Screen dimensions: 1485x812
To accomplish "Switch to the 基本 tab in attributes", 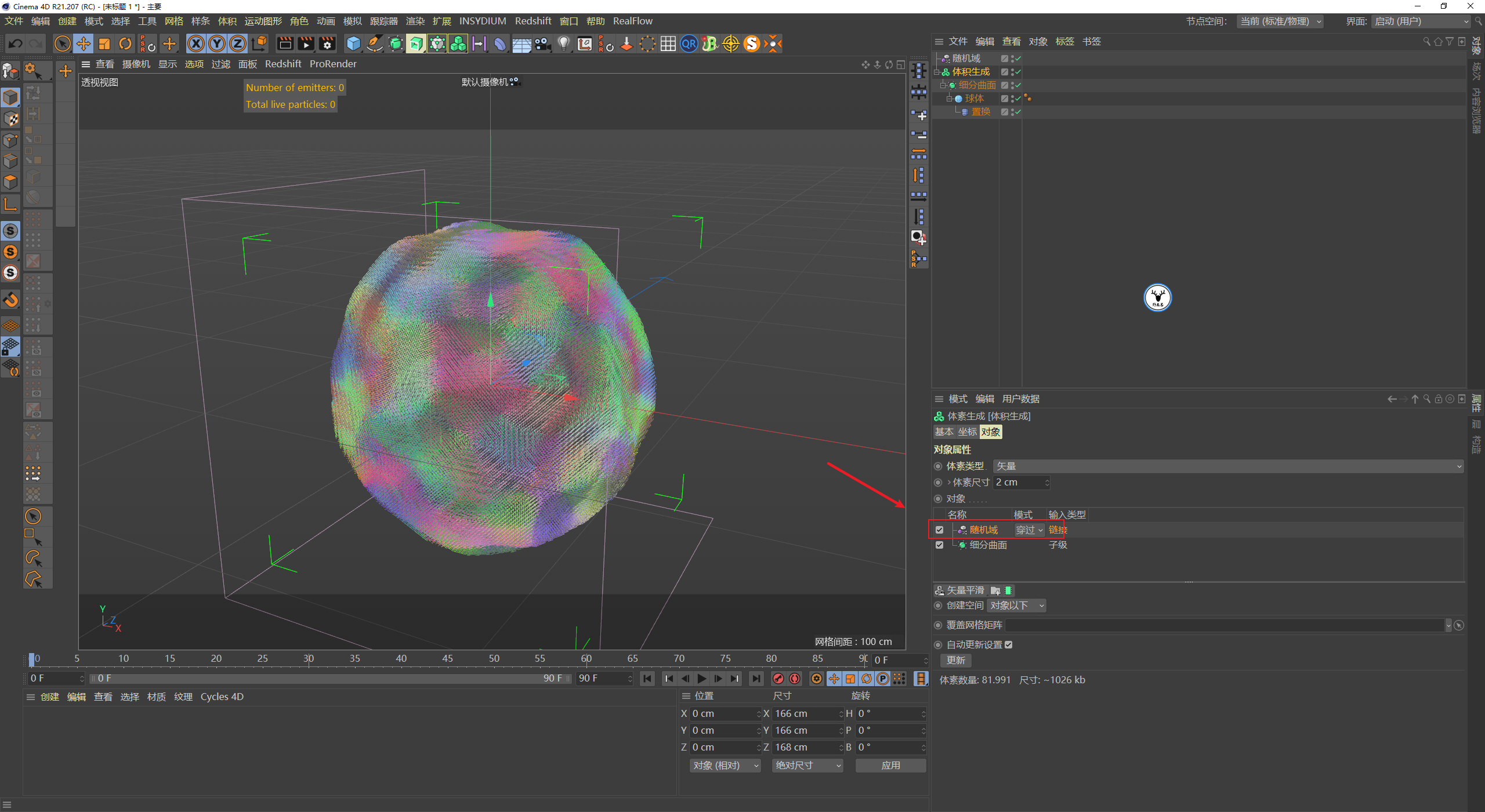I will [944, 432].
